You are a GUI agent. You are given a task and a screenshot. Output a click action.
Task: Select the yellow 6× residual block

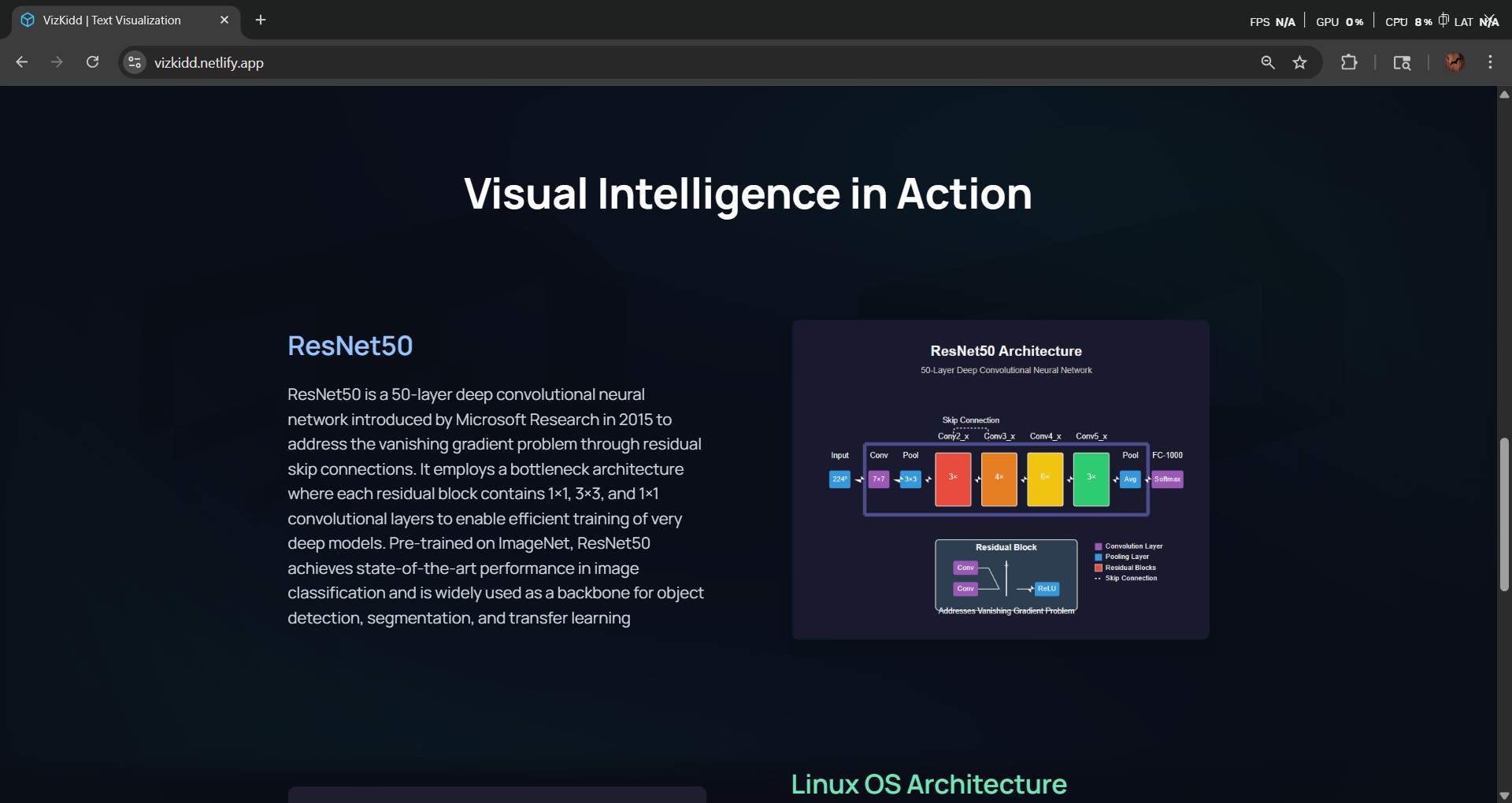1045,479
